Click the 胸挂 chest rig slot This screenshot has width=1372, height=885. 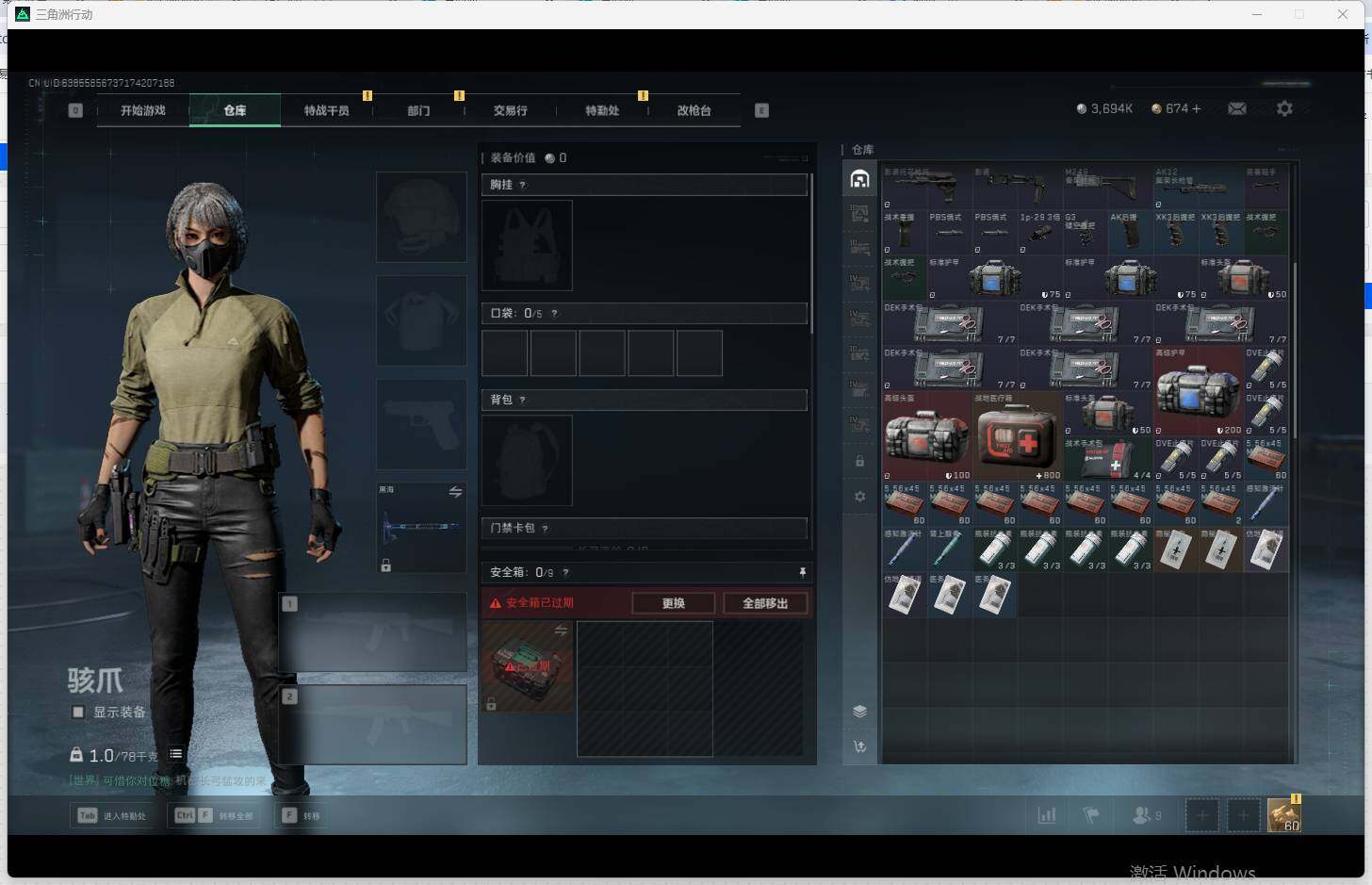(x=527, y=245)
